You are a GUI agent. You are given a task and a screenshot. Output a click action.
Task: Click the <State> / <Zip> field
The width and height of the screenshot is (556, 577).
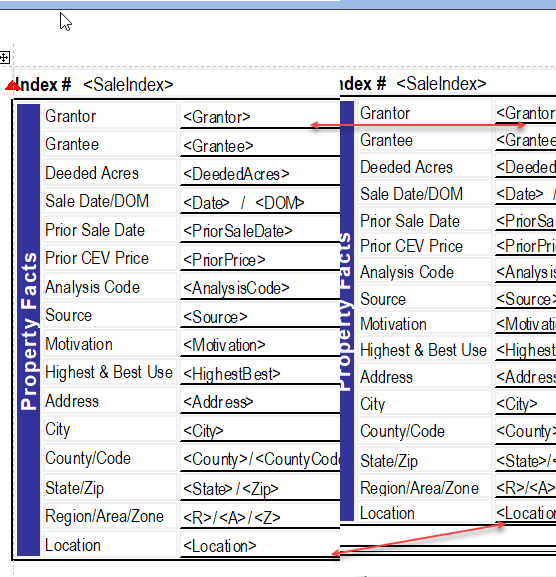pos(231,489)
